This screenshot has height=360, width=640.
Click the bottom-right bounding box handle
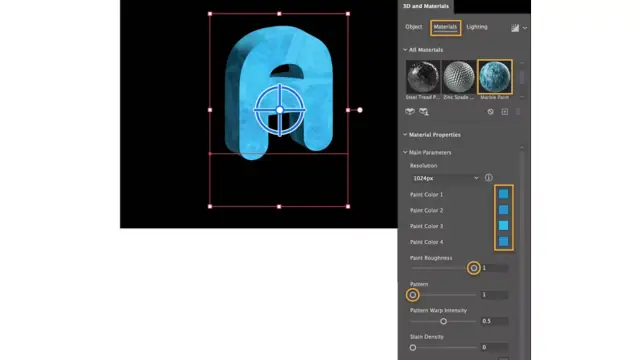(348, 207)
